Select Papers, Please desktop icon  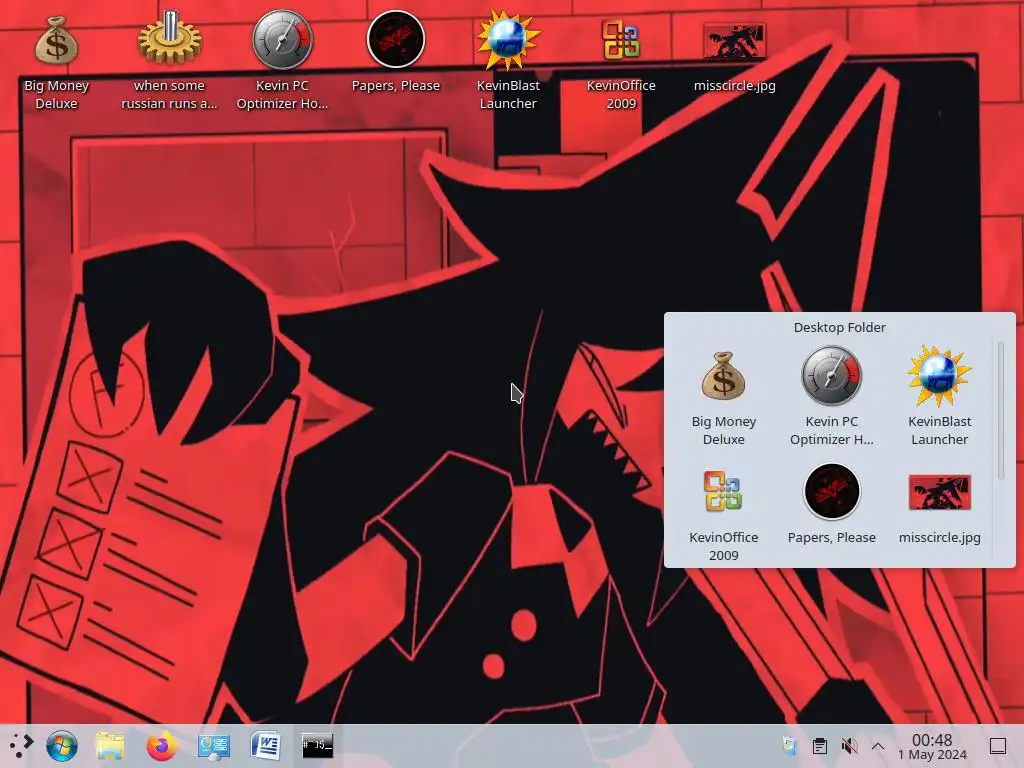(x=396, y=40)
